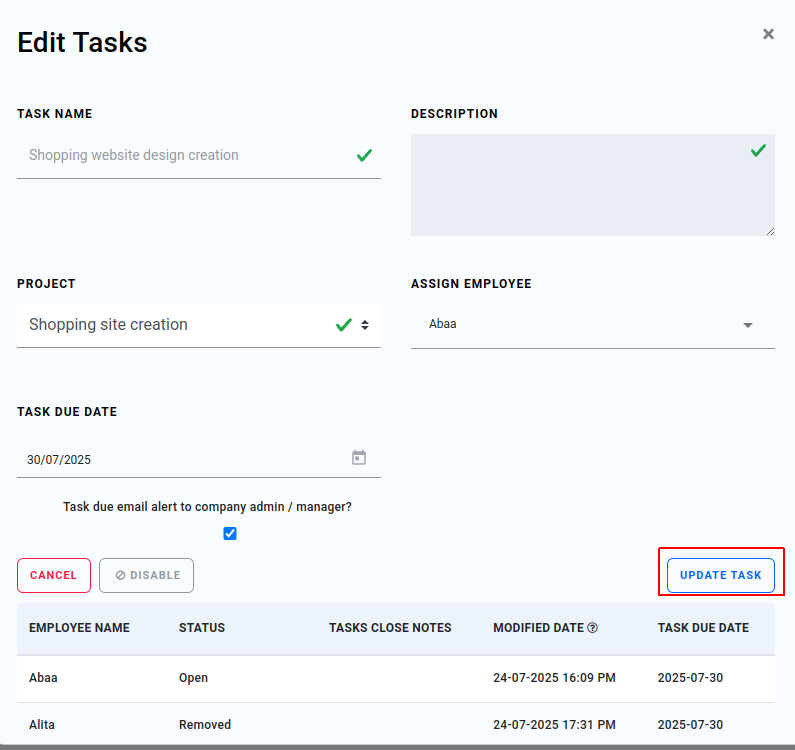Expand the Assign Employee dropdown arrow
795x750 pixels.
tap(747, 325)
